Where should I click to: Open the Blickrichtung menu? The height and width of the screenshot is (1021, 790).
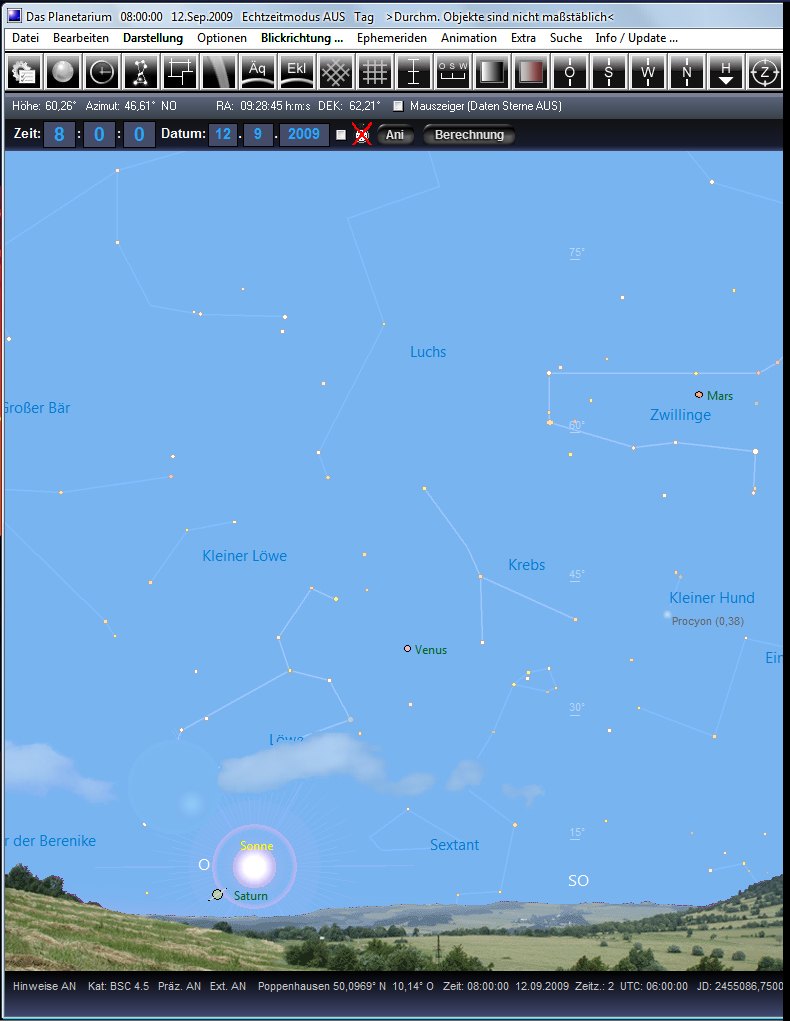[301, 38]
